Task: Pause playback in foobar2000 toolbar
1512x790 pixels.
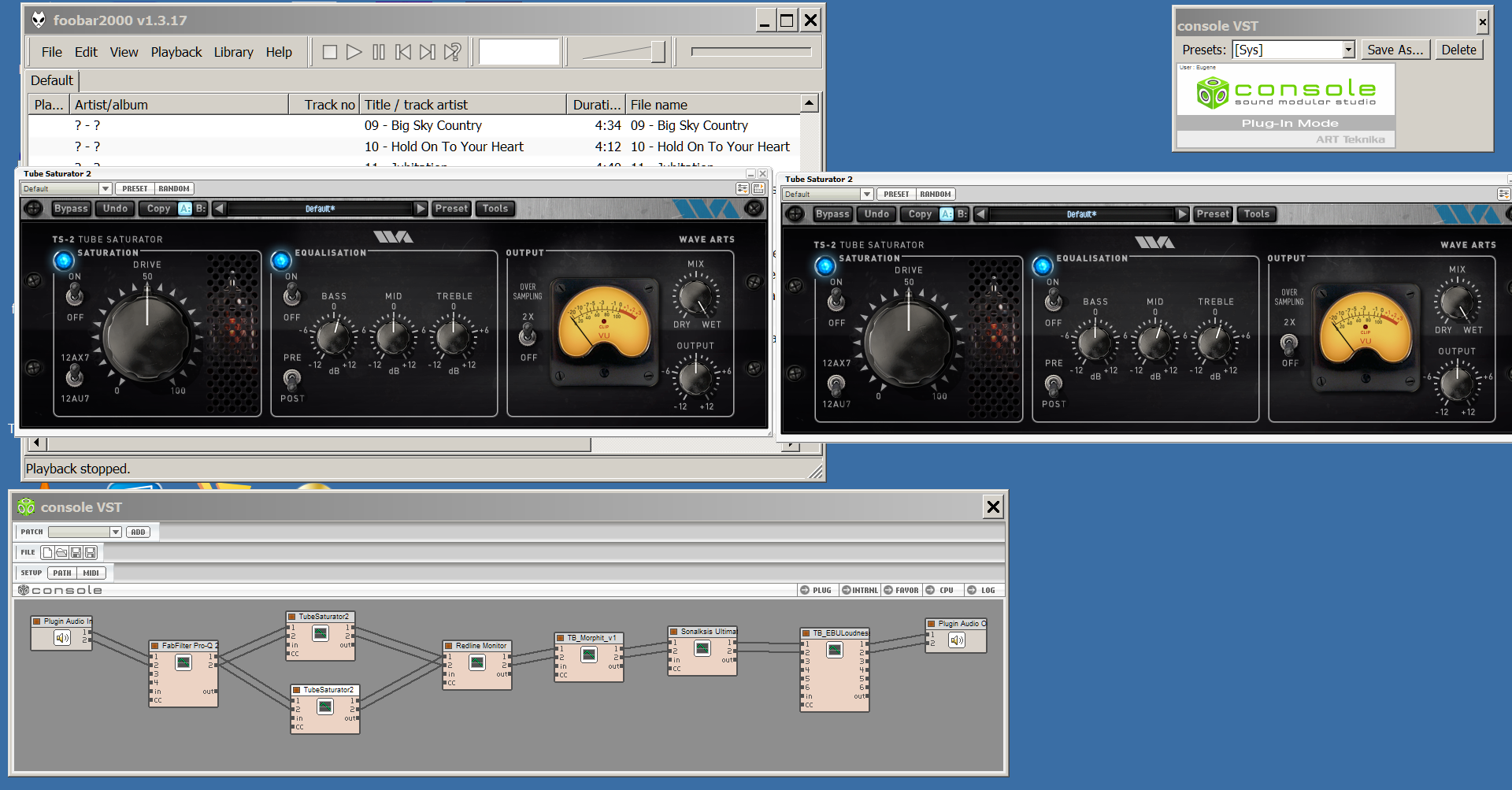Action: [x=379, y=52]
